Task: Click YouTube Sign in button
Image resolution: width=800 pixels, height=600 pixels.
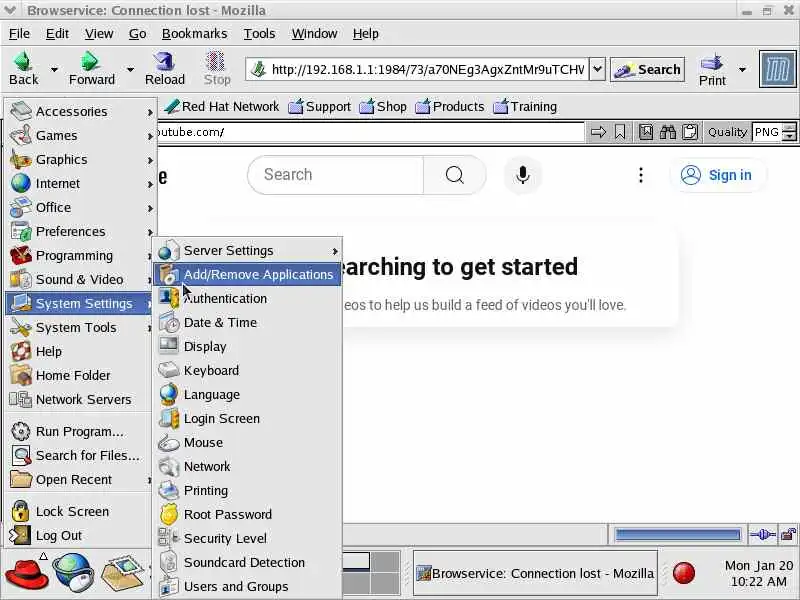Action: (x=717, y=175)
